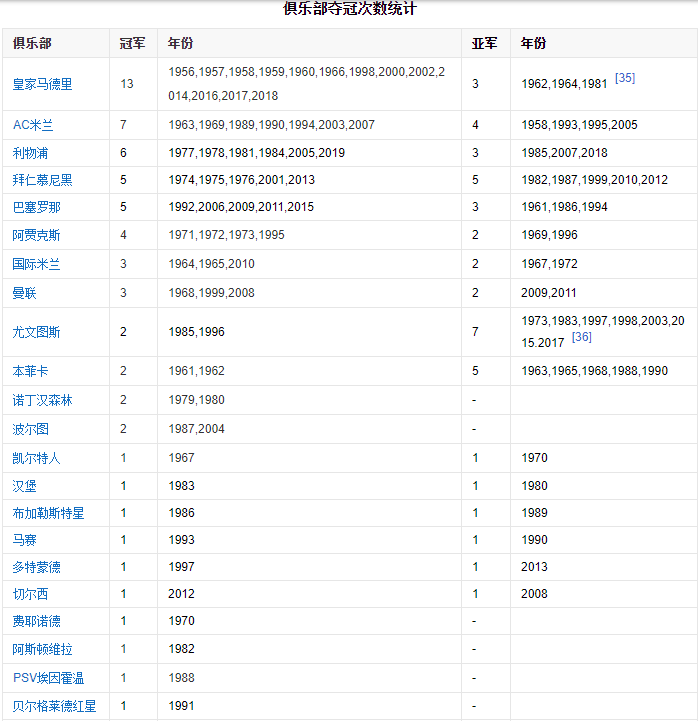Open the 贝尔格莱德红星 link
Viewport: 698px width, 721px height.
click(54, 706)
